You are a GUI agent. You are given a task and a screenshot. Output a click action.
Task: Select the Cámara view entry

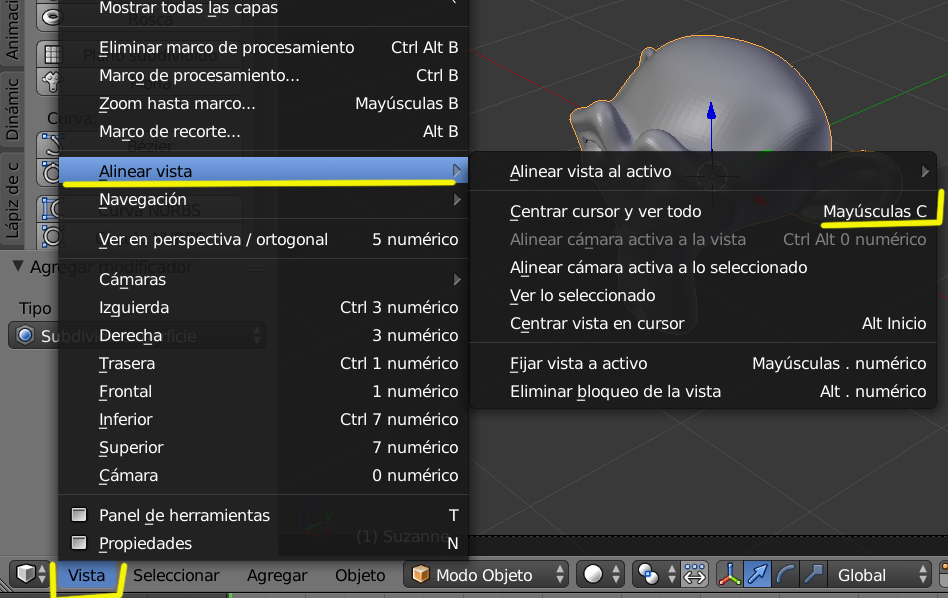[264, 475]
